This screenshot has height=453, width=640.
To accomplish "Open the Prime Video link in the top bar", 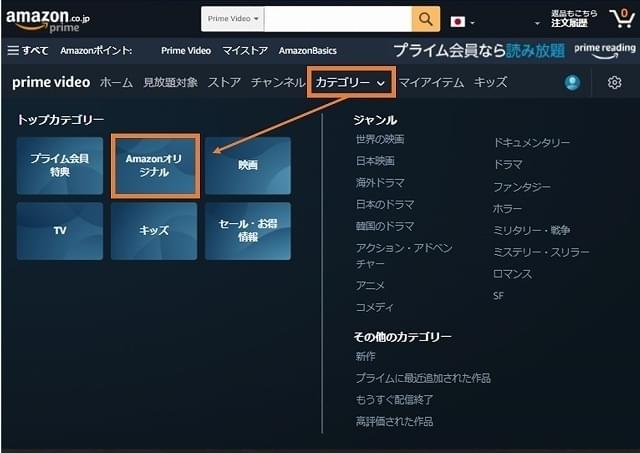I will [x=186, y=51].
